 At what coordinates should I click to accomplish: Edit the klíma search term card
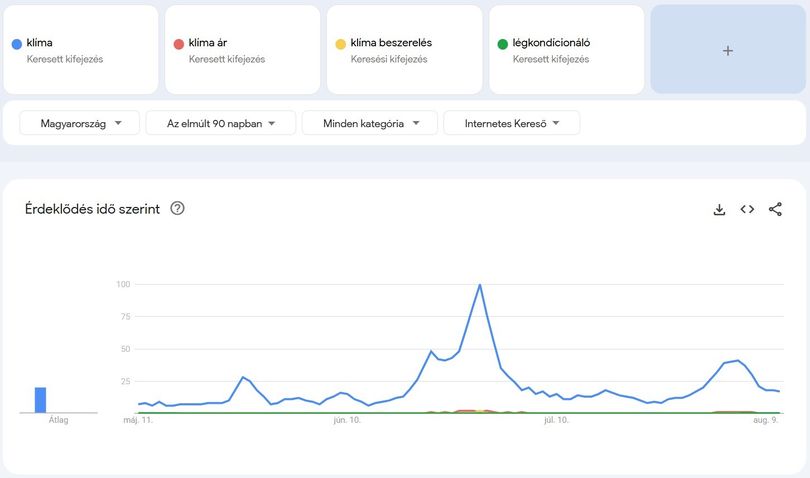pos(81,50)
